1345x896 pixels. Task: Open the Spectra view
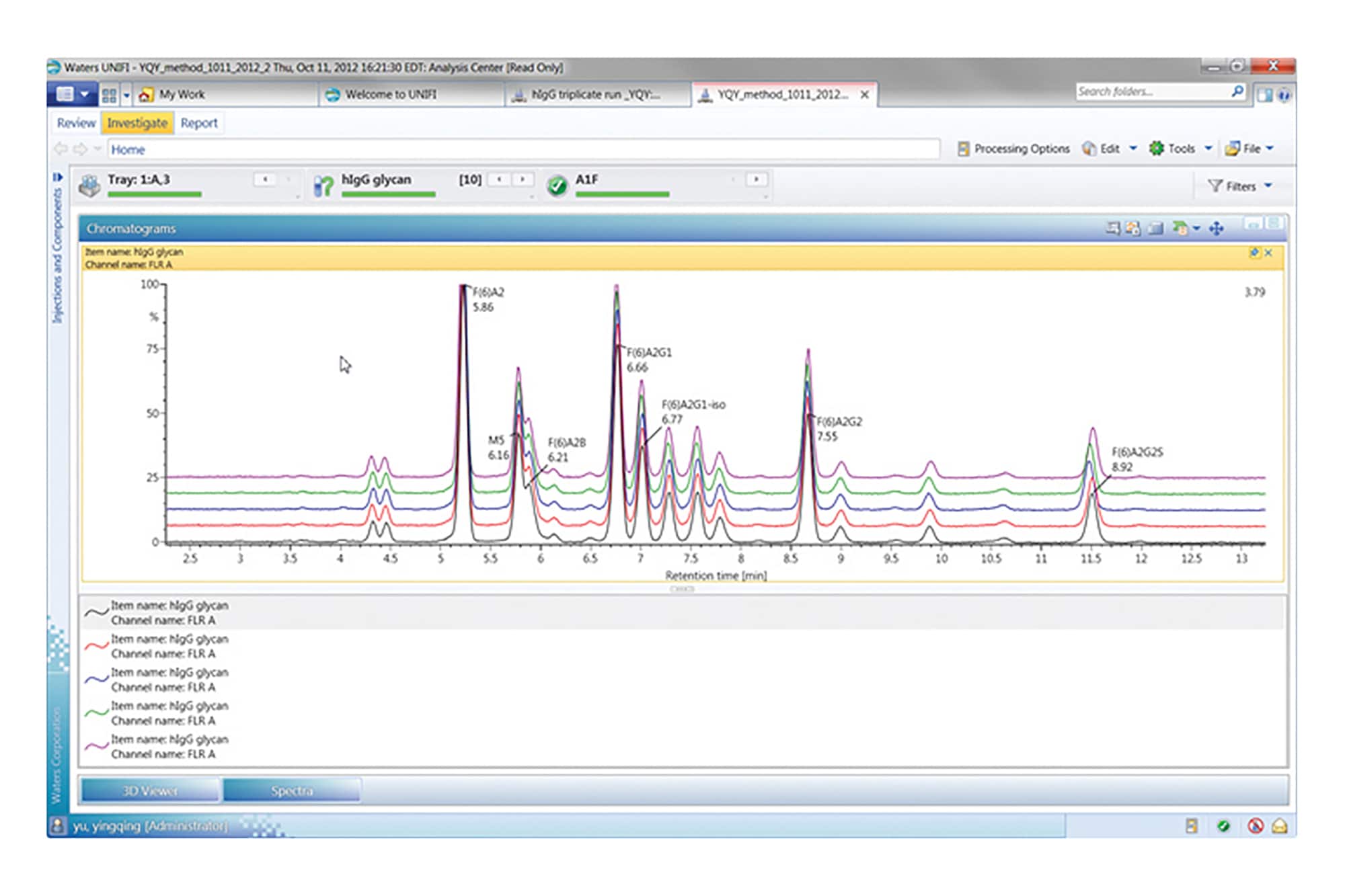coord(291,790)
